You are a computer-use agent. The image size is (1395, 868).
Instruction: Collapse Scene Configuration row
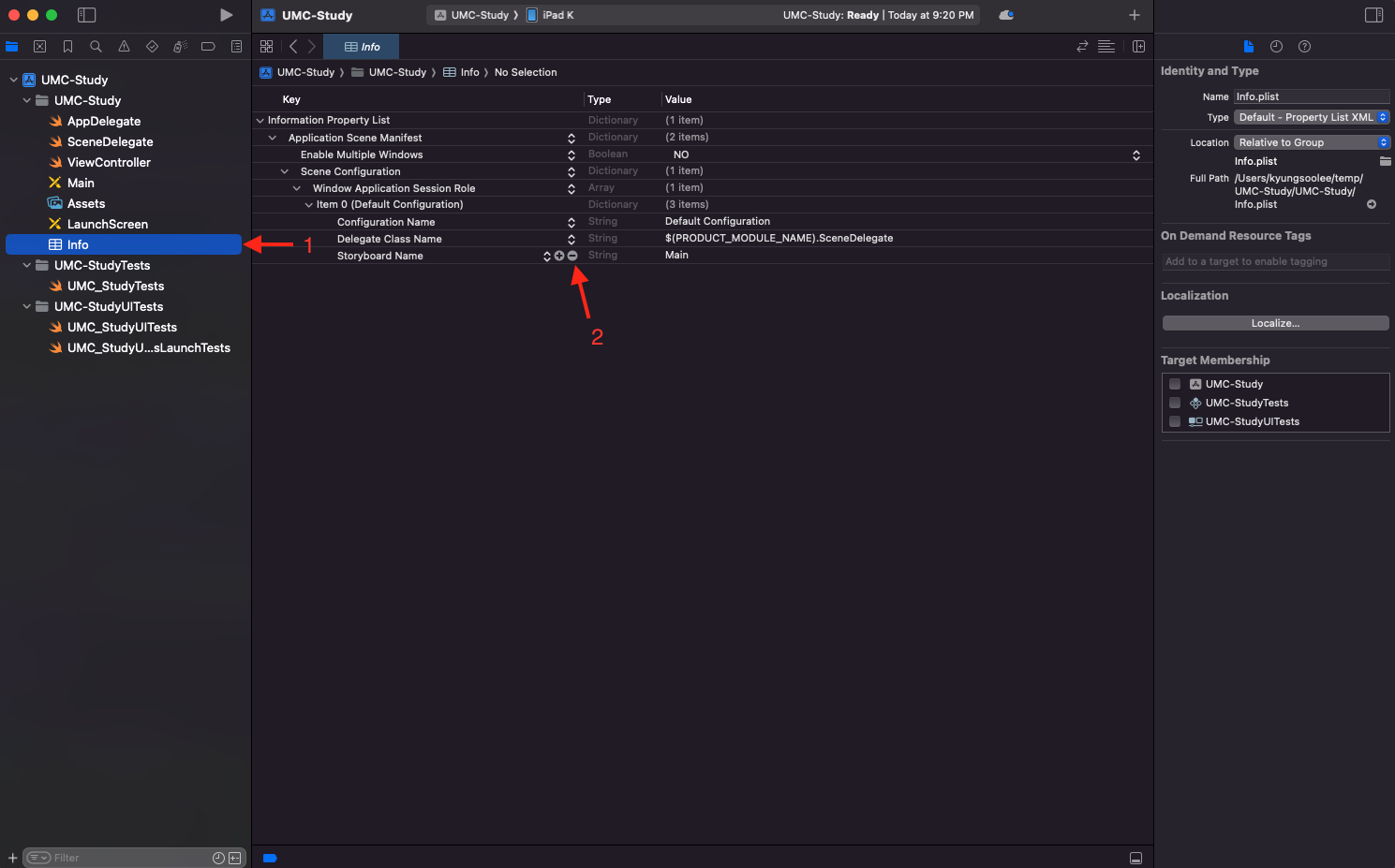coord(285,171)
